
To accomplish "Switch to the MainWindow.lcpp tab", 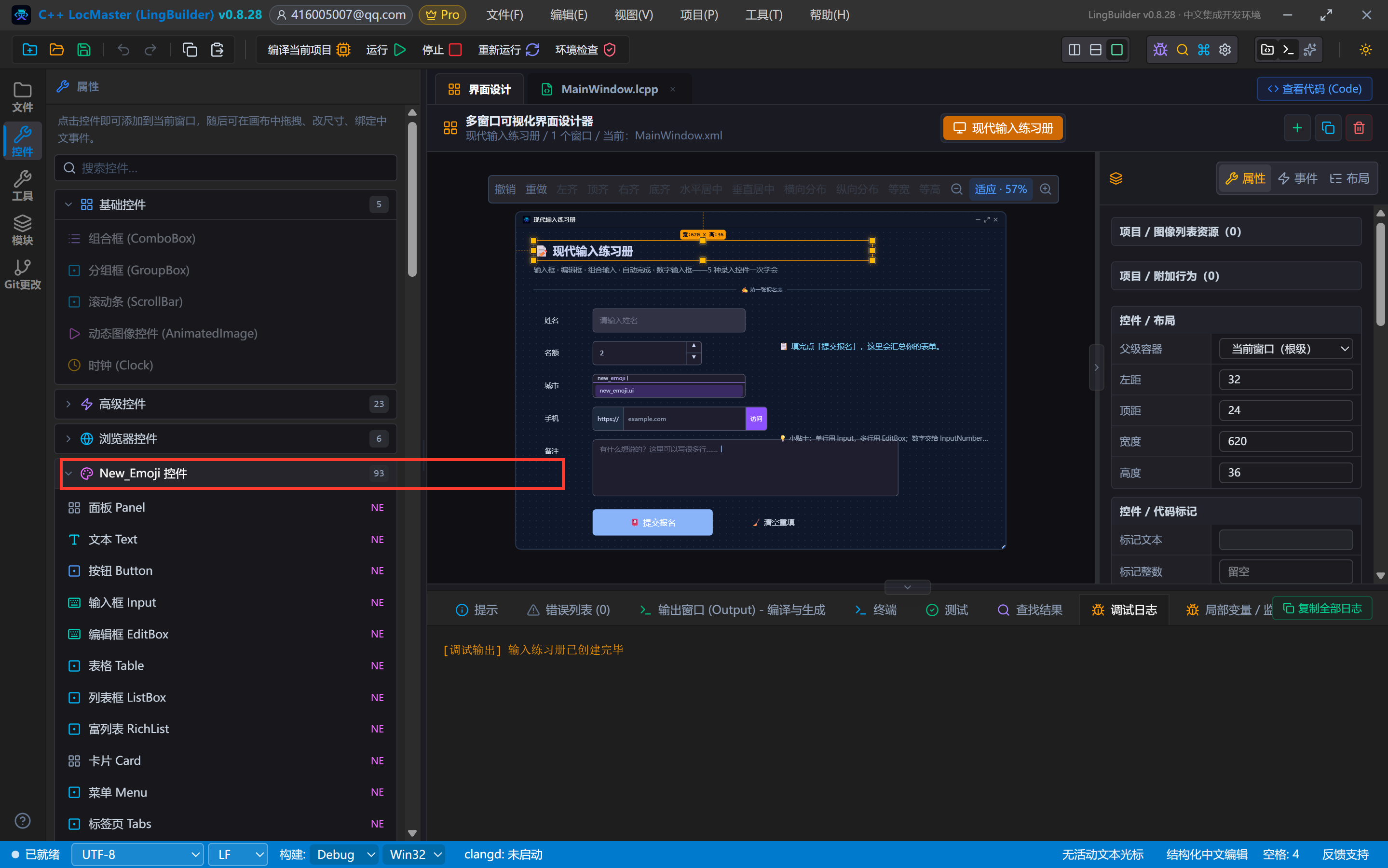I will 609,89.
